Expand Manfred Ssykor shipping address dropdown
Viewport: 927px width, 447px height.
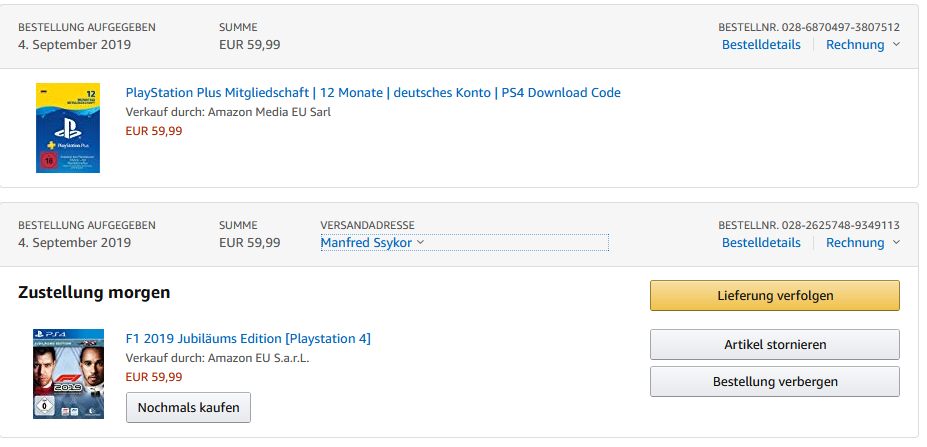pos(372,243)
